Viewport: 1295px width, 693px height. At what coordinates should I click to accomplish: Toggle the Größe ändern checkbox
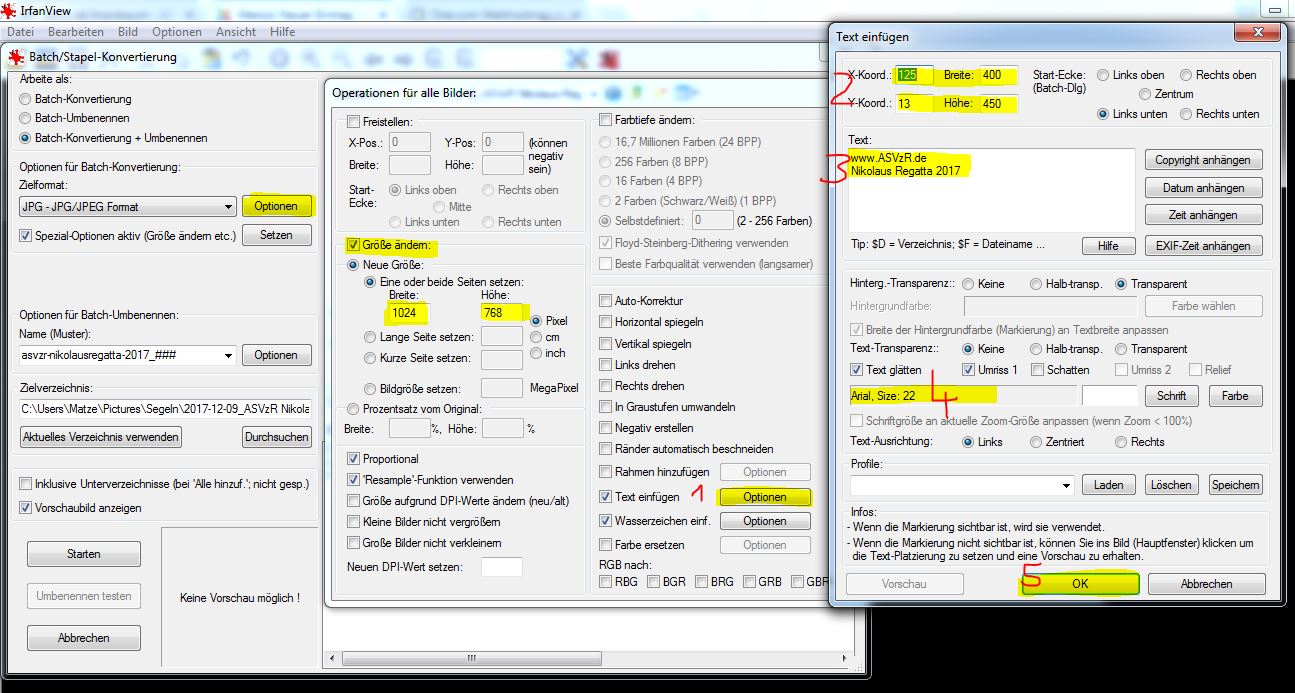coord(354,244)
